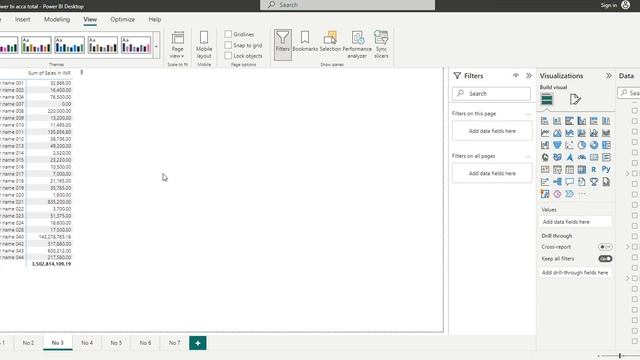640x360 pixels.
Task: Open the Bookmarks pane
Action: (x=305, y=41)
